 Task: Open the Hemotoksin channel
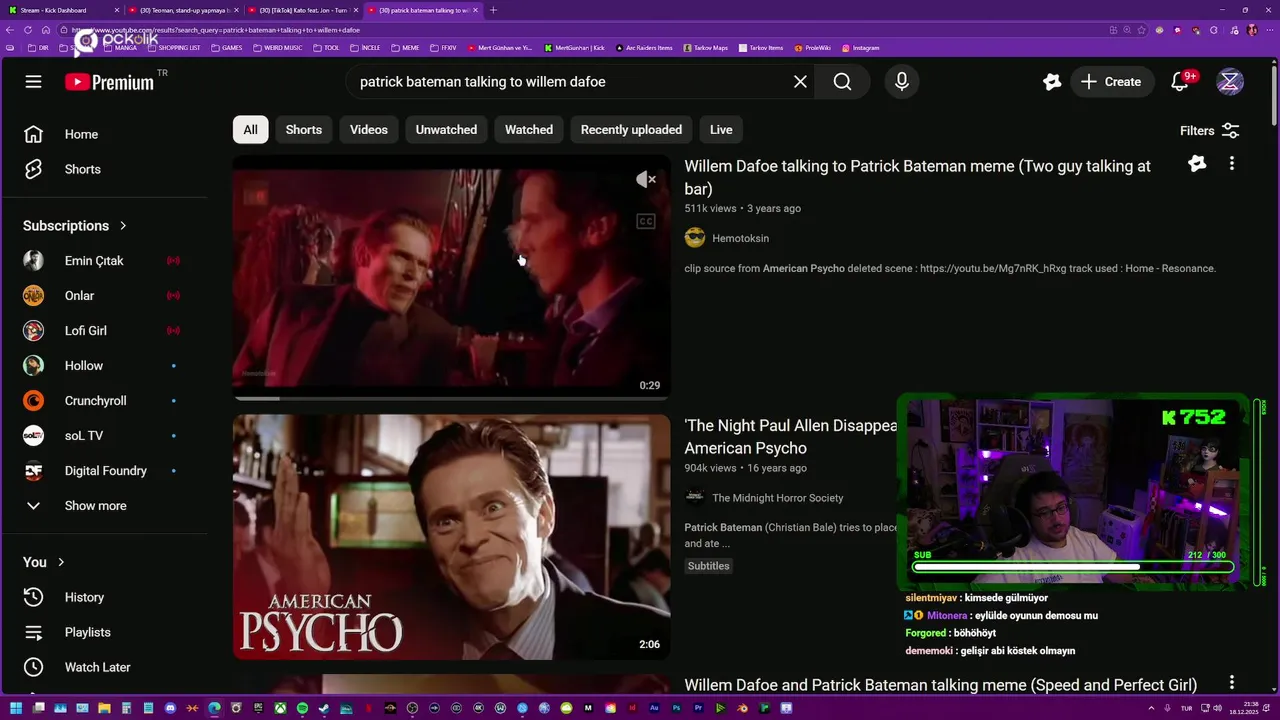pos(740,238)
